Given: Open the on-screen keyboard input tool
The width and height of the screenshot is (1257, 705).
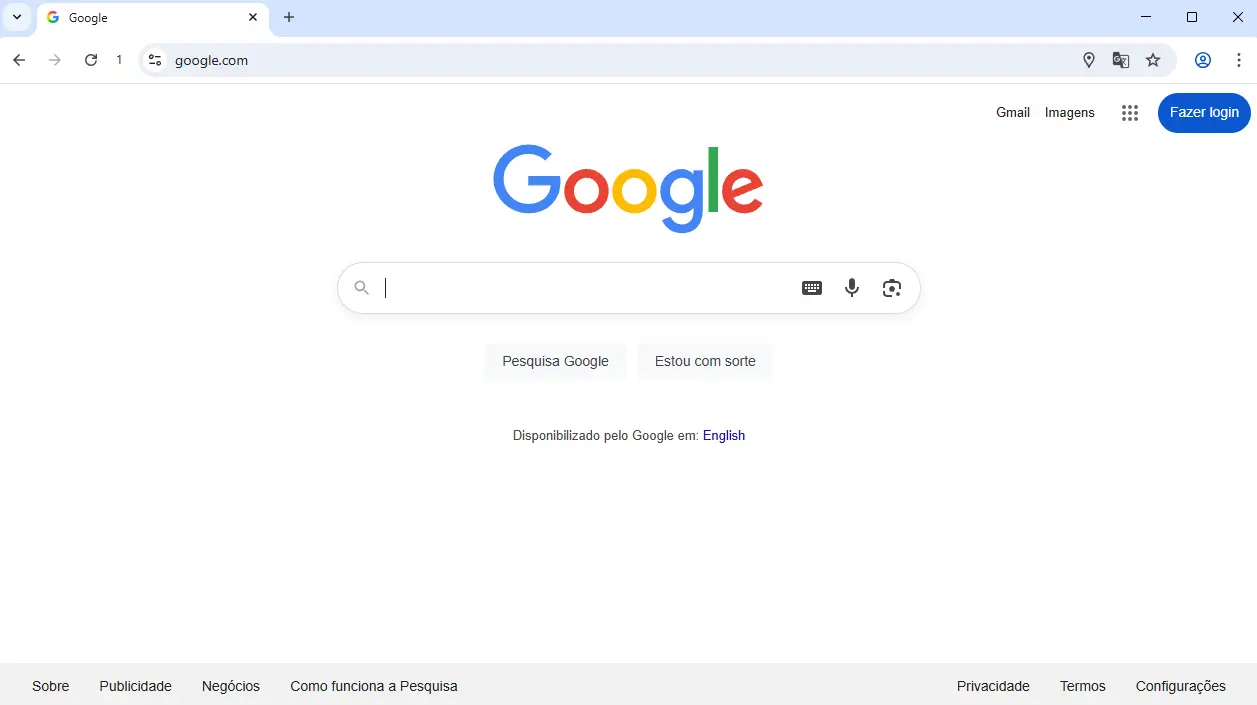Looking at the screenshot, I should click(x=812, y=288).
